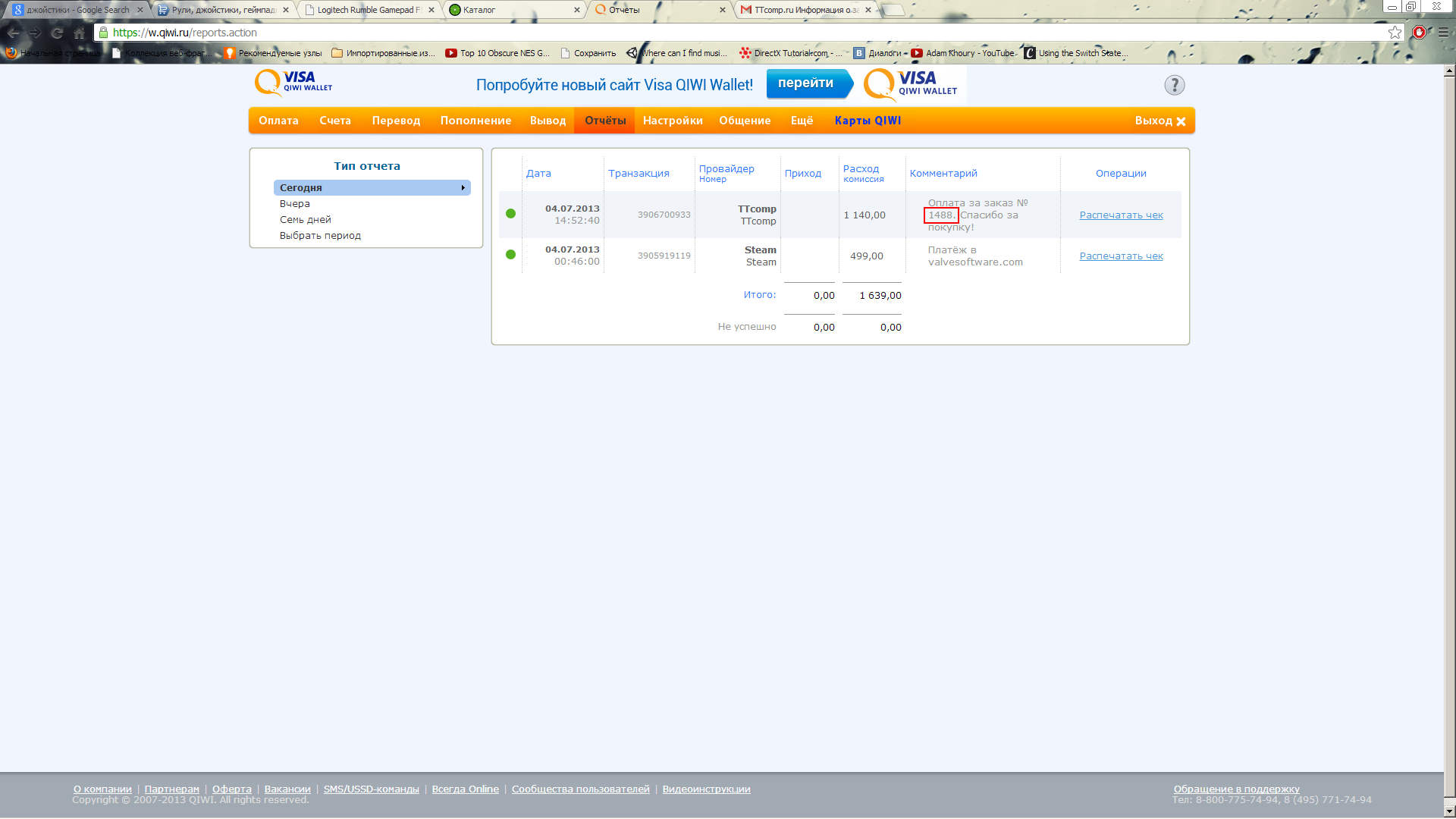Close the Отчёты browser tab
The height and width of the screenshot is (819, 1456).
[x=722, y=10]
